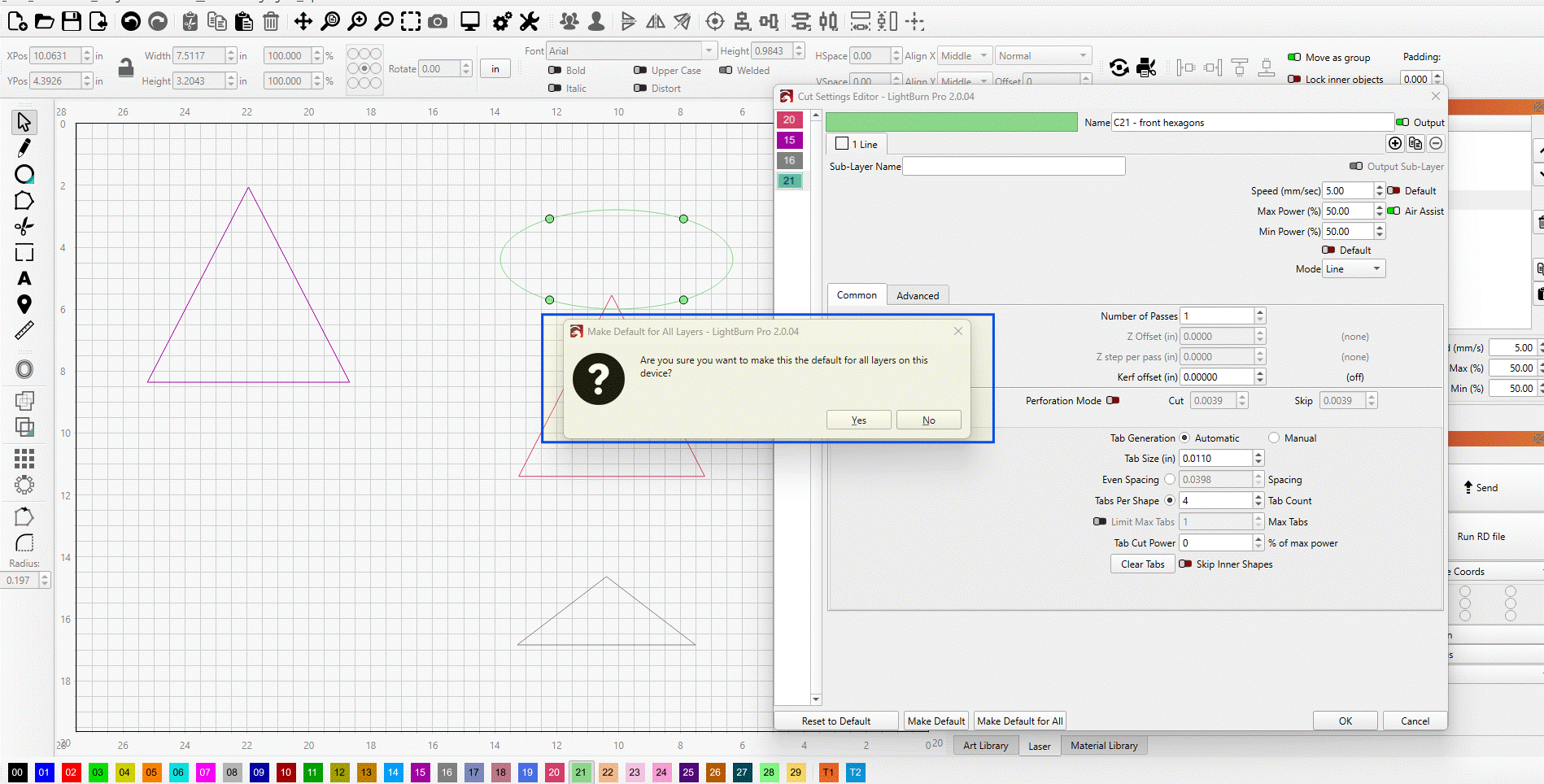This screenshot has width=1544, height=784.
Task: Pick orange color swatch 05 in palette
Action: pyautogui.click(x=151, y=773)
